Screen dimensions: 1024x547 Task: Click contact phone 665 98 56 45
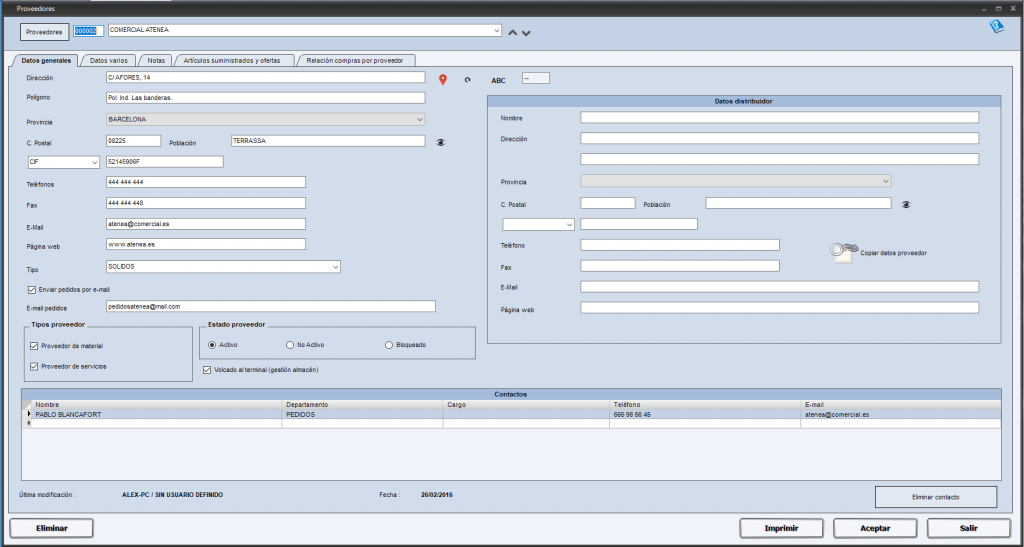[x=705, y=414]
